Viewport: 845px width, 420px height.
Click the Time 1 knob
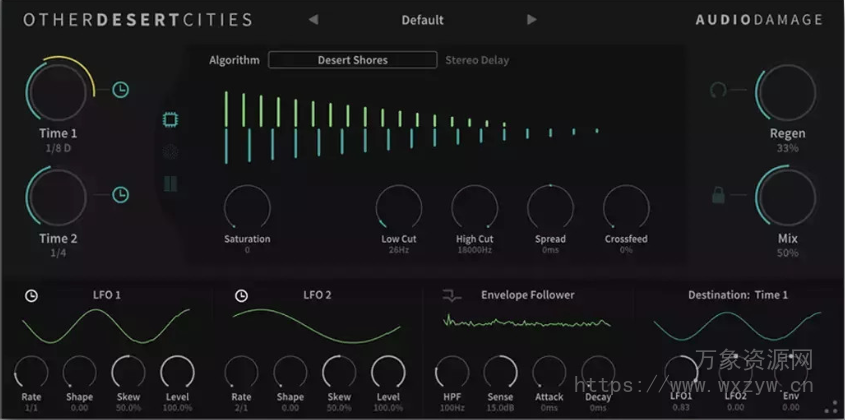click(x=58, y=91)
